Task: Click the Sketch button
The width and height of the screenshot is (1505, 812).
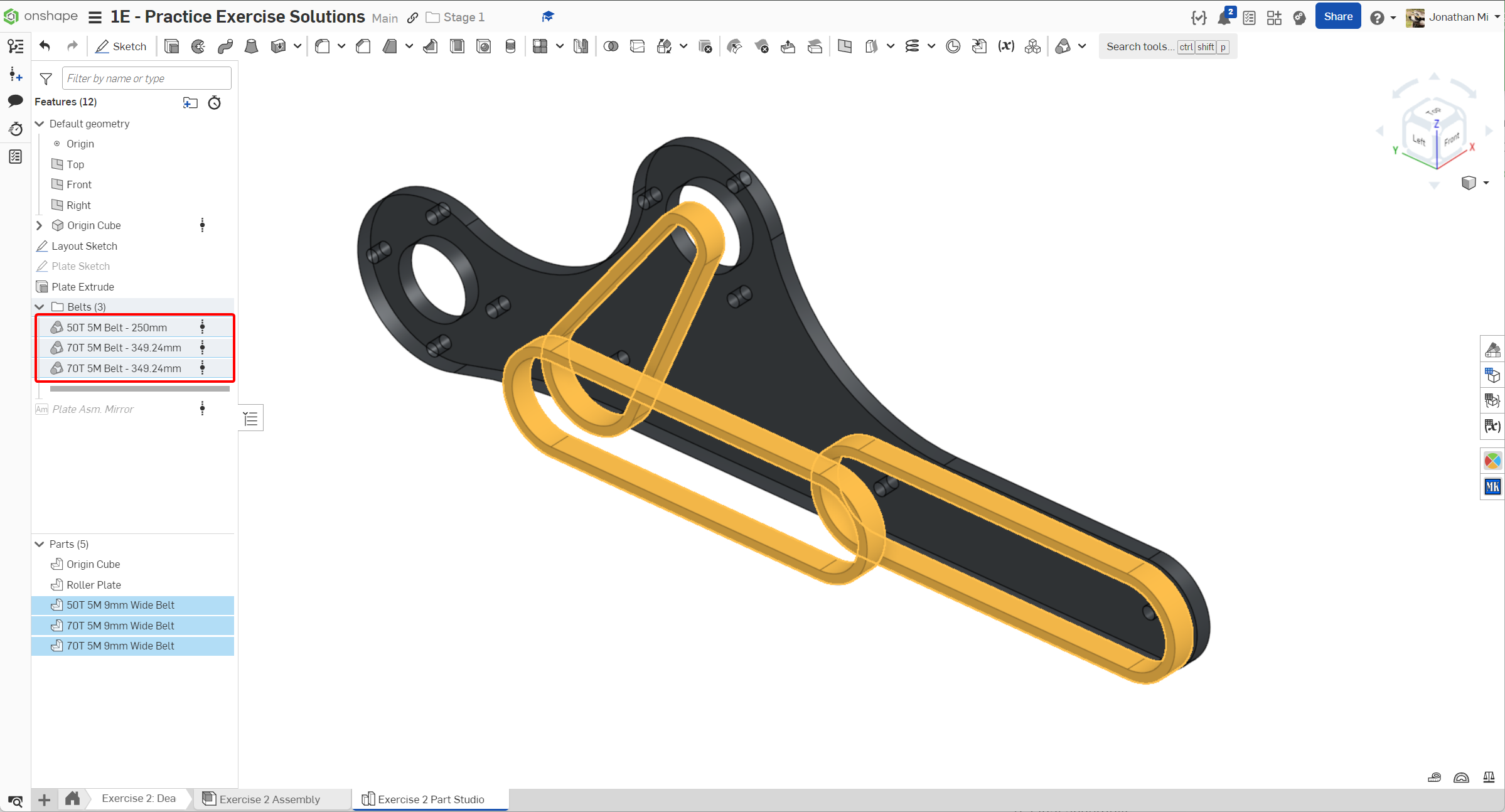Action: (x=121, y=46)
